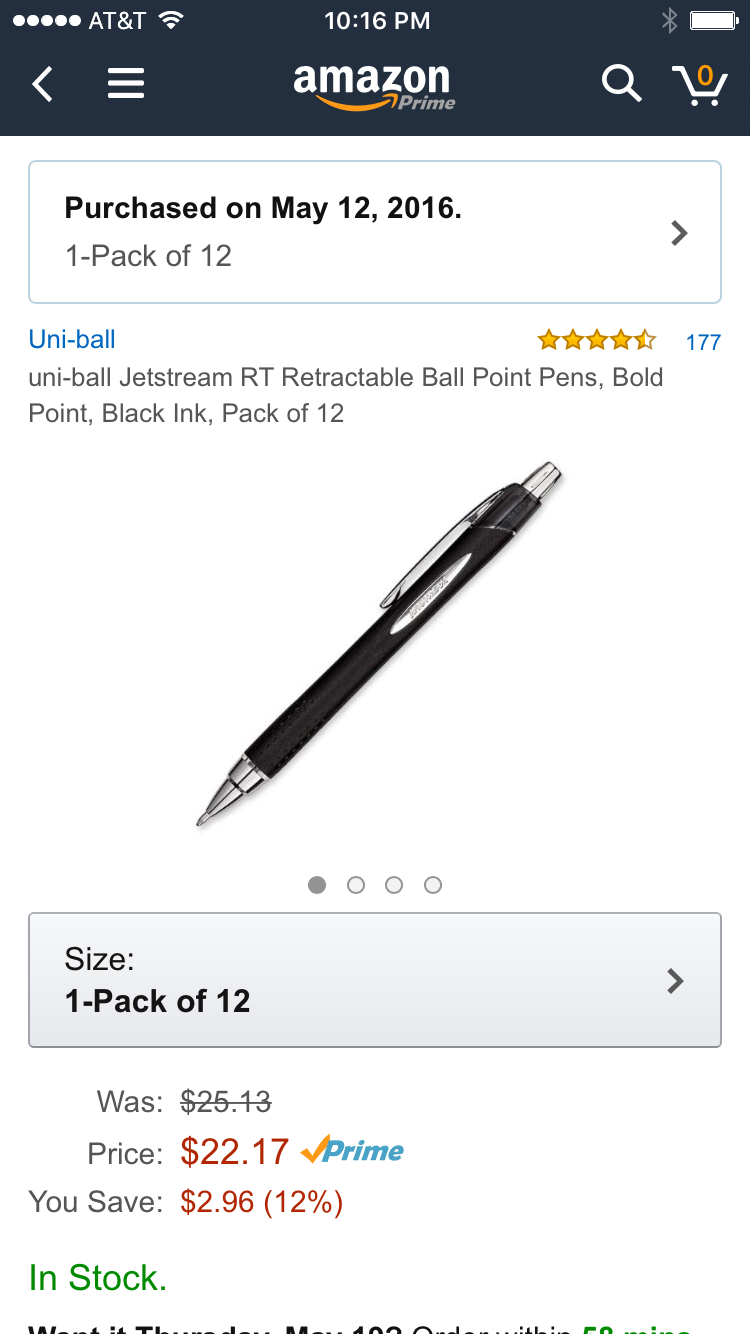Tap the battery status icon
This screenshot has width=750, height=1334.
pyautogui.click(x=712, y=20)
